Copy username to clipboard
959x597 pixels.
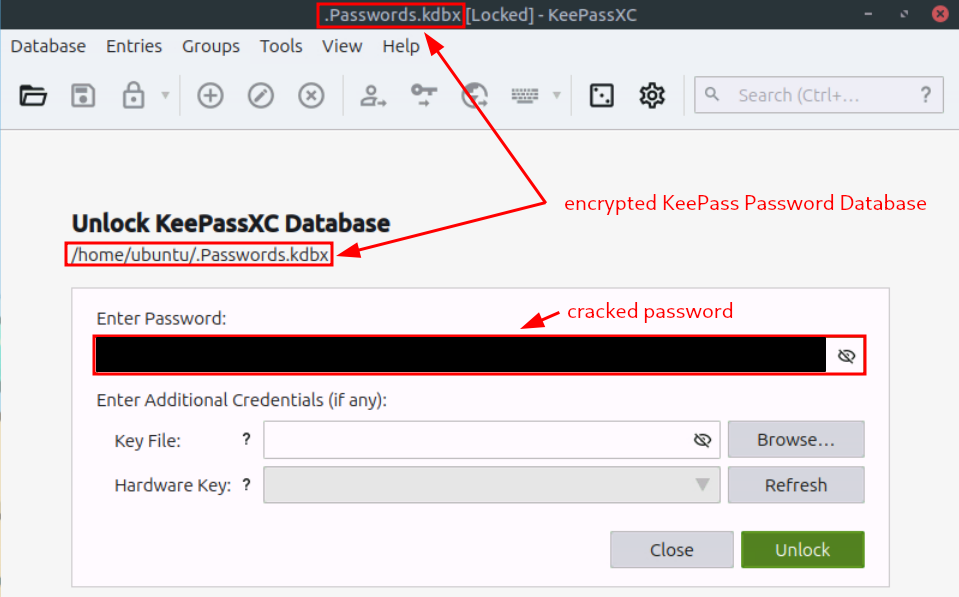click(372, 95)
